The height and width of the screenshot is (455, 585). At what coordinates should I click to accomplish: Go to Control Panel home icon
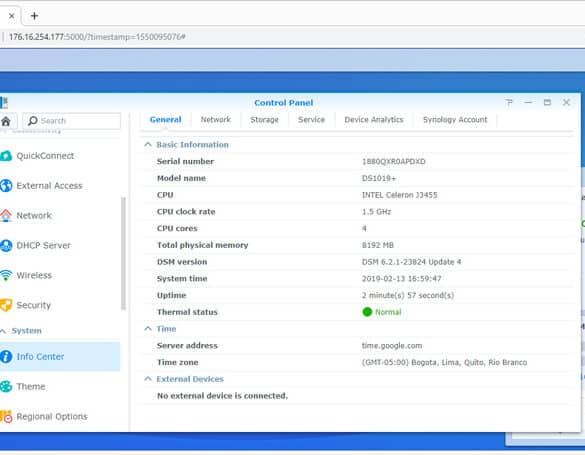pyautogui.click(x=6, y=121)
